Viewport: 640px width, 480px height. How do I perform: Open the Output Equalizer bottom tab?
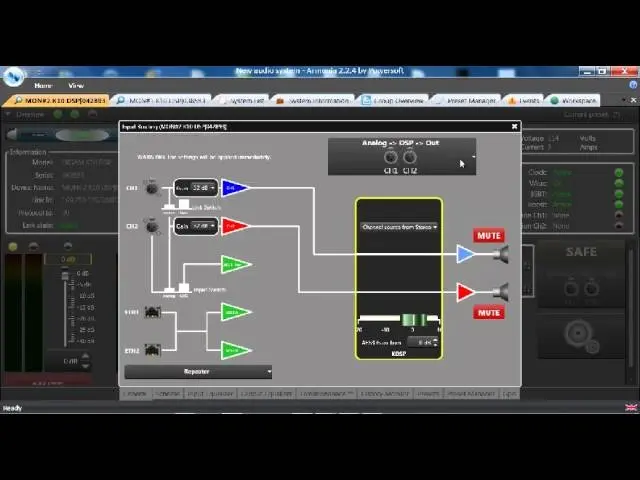[x=267, y=394]
